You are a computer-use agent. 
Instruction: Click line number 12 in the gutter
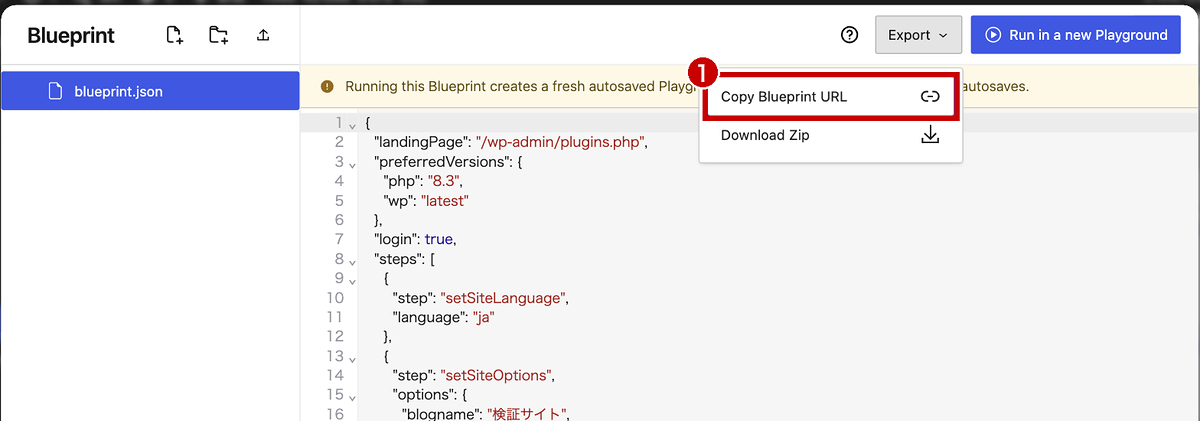click(x=335, y=337)
